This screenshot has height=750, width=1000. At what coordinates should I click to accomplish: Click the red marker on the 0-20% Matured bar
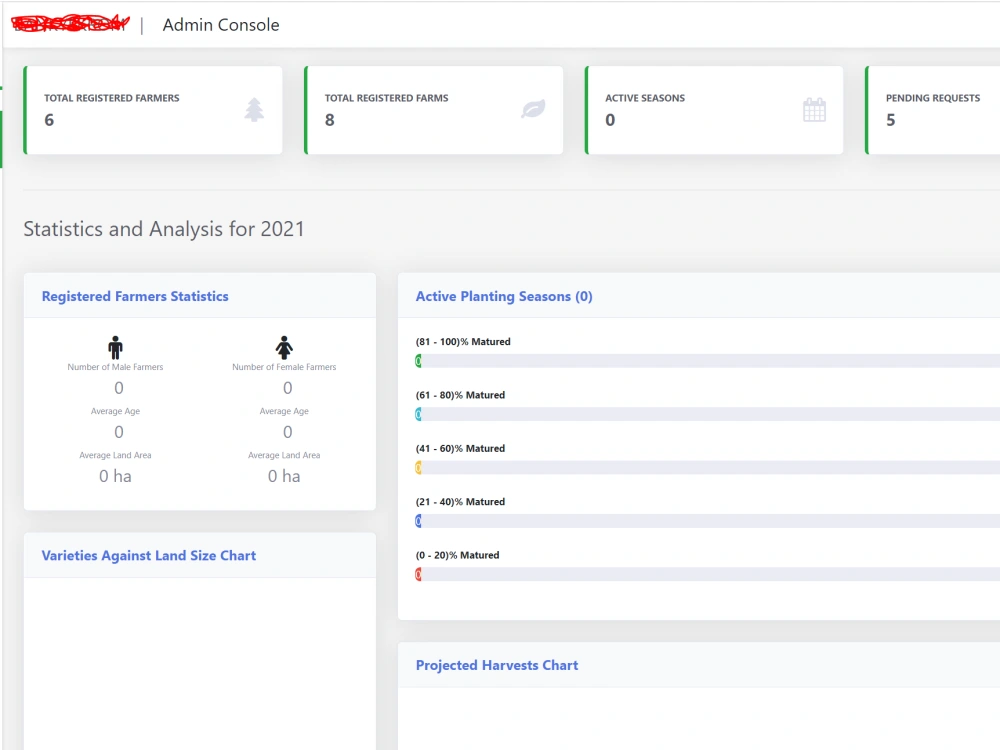(419, 574)
